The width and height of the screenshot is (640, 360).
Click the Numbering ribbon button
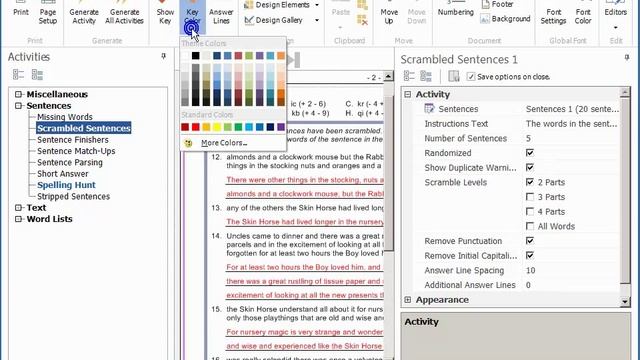click(x=456, y=9)
